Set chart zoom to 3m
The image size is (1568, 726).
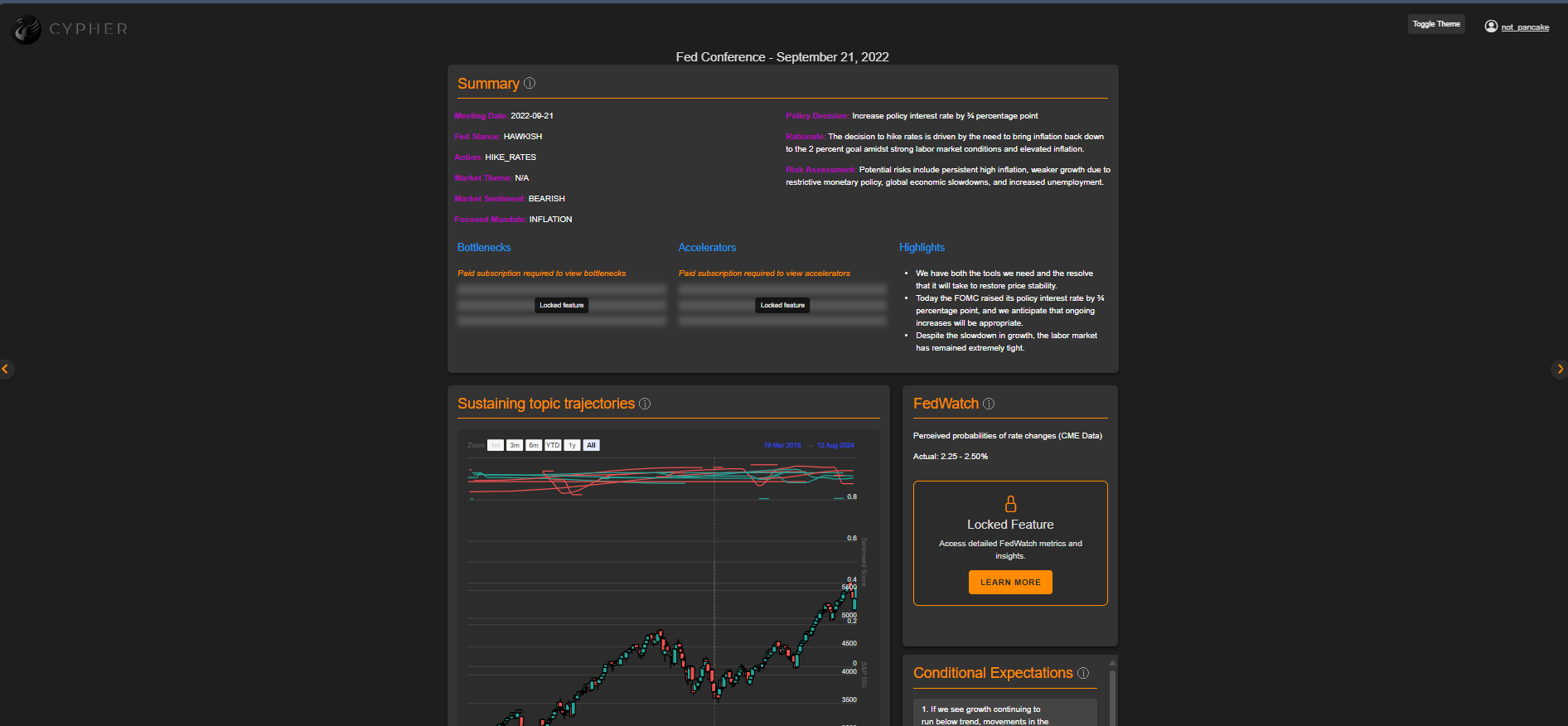pos(515,445)
